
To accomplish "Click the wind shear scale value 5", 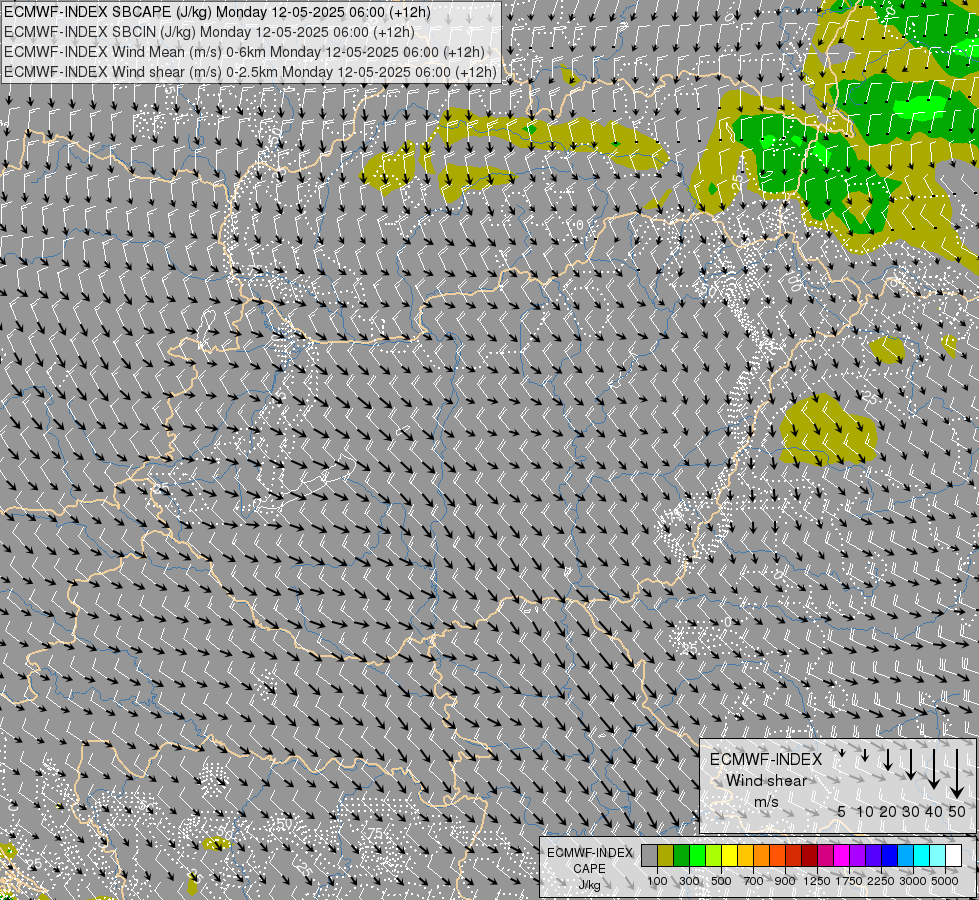I will coord(842,811).
